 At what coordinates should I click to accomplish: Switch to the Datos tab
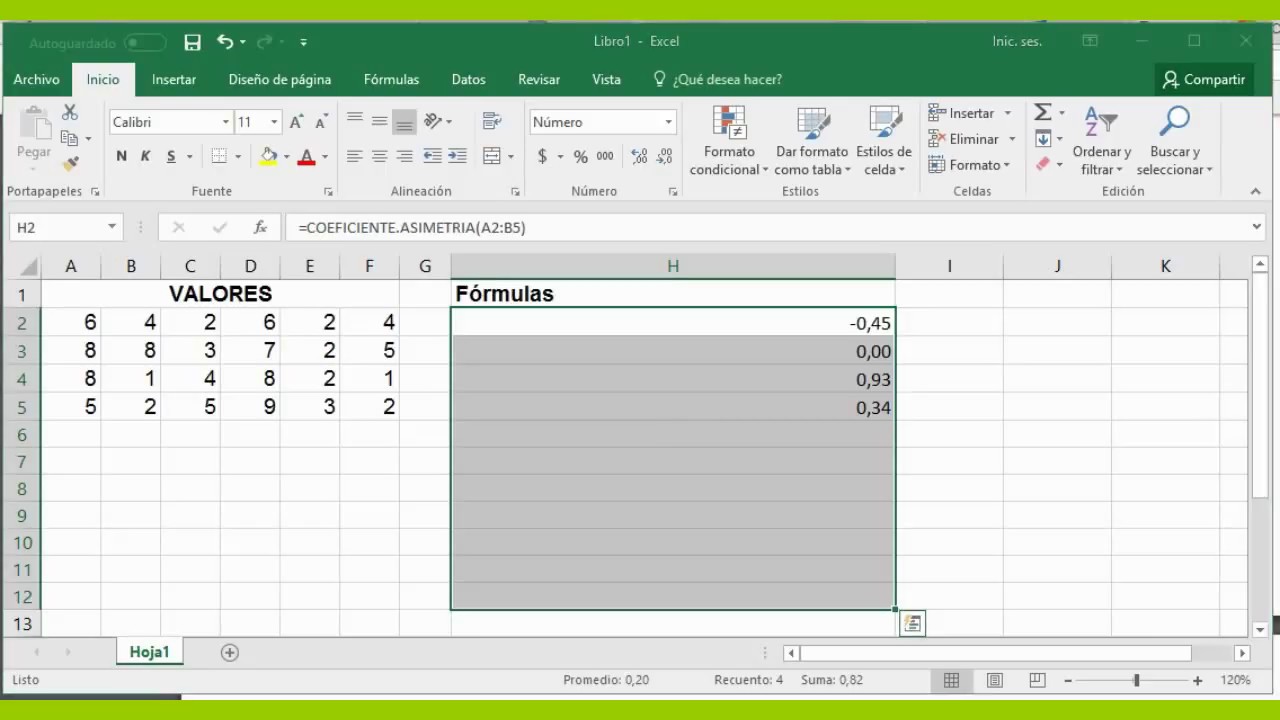(x=468, y=79)
